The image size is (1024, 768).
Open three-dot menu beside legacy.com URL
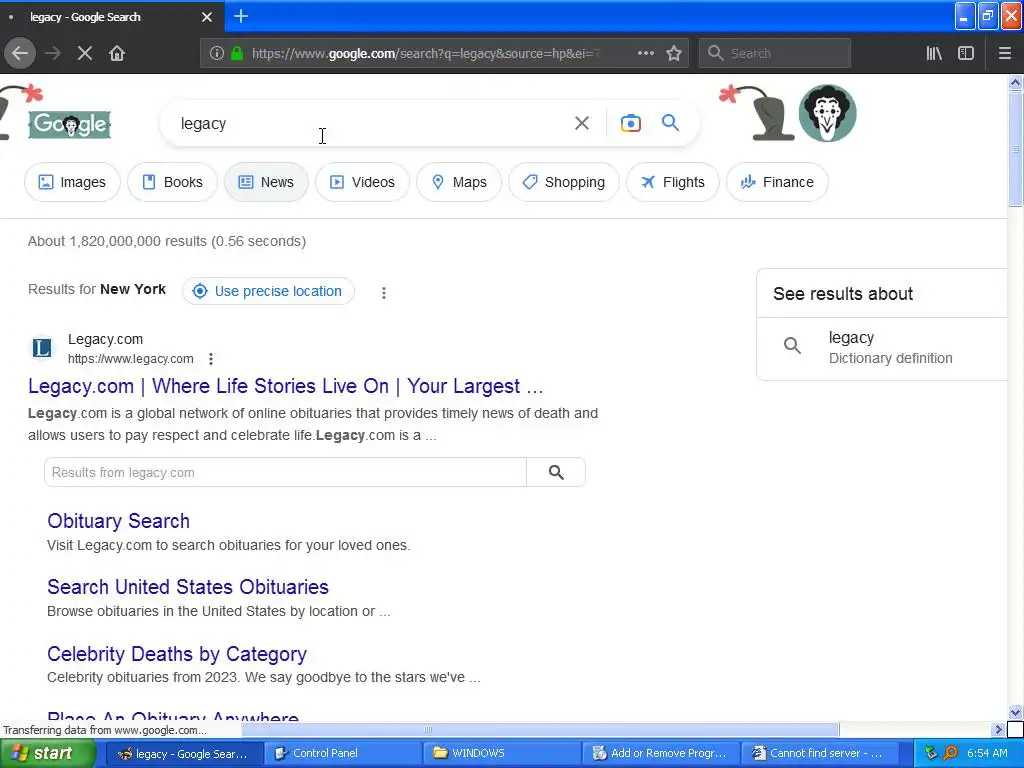click(210, 359)
